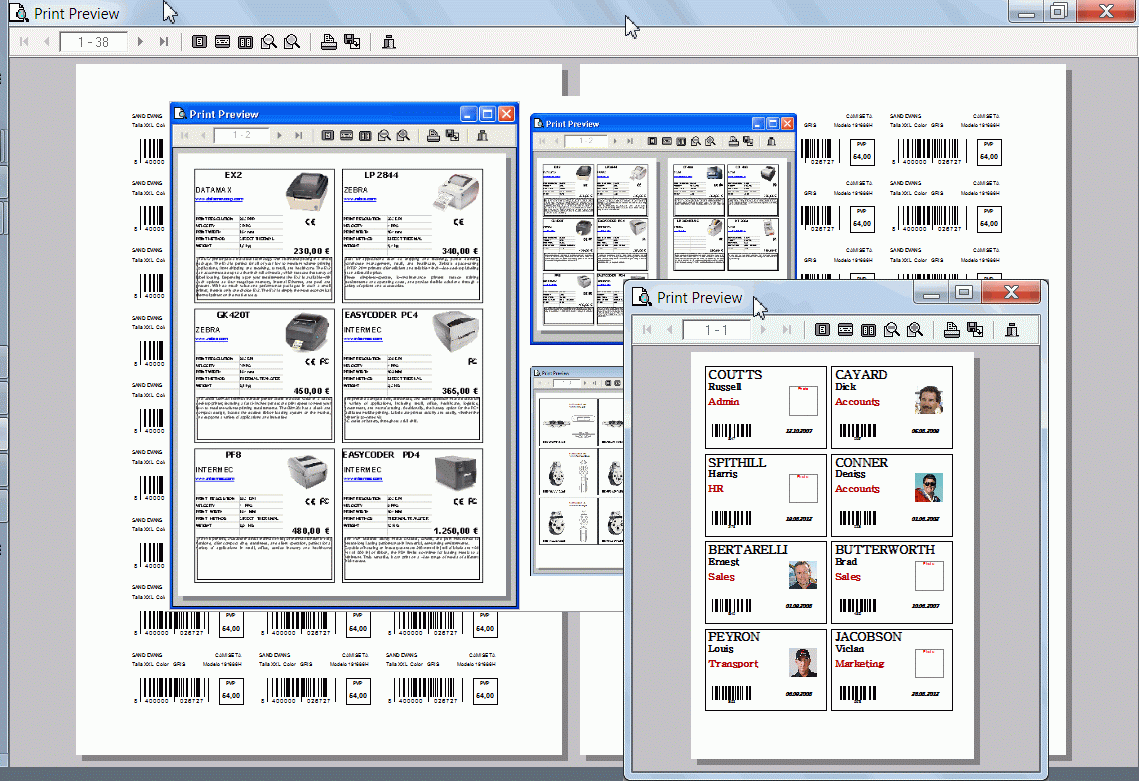Go to first page in the 1 - 38 preview
Screen dimensions: 1139x781
point(24,42)
